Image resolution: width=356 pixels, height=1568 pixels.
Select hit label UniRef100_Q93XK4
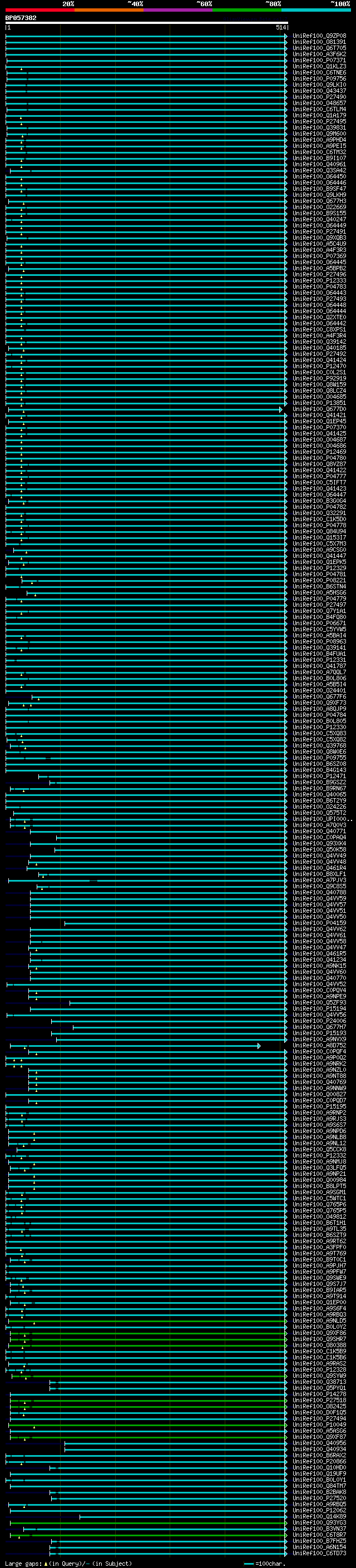(319, 844)
